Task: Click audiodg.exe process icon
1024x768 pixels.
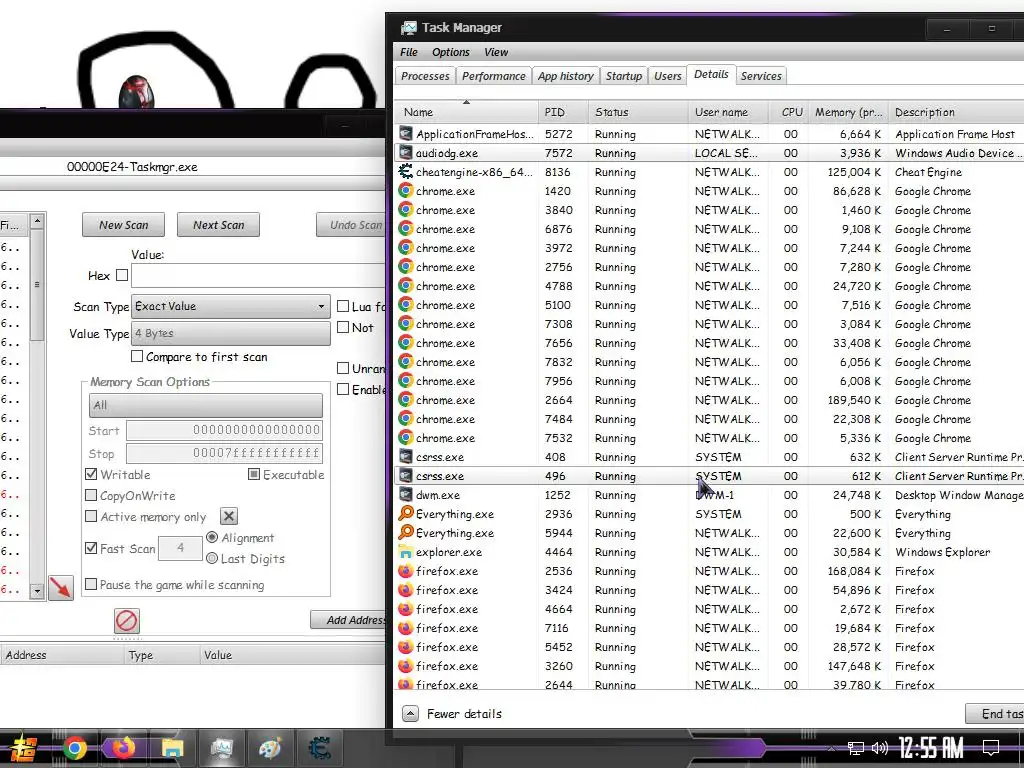Action: coord(406,153)
